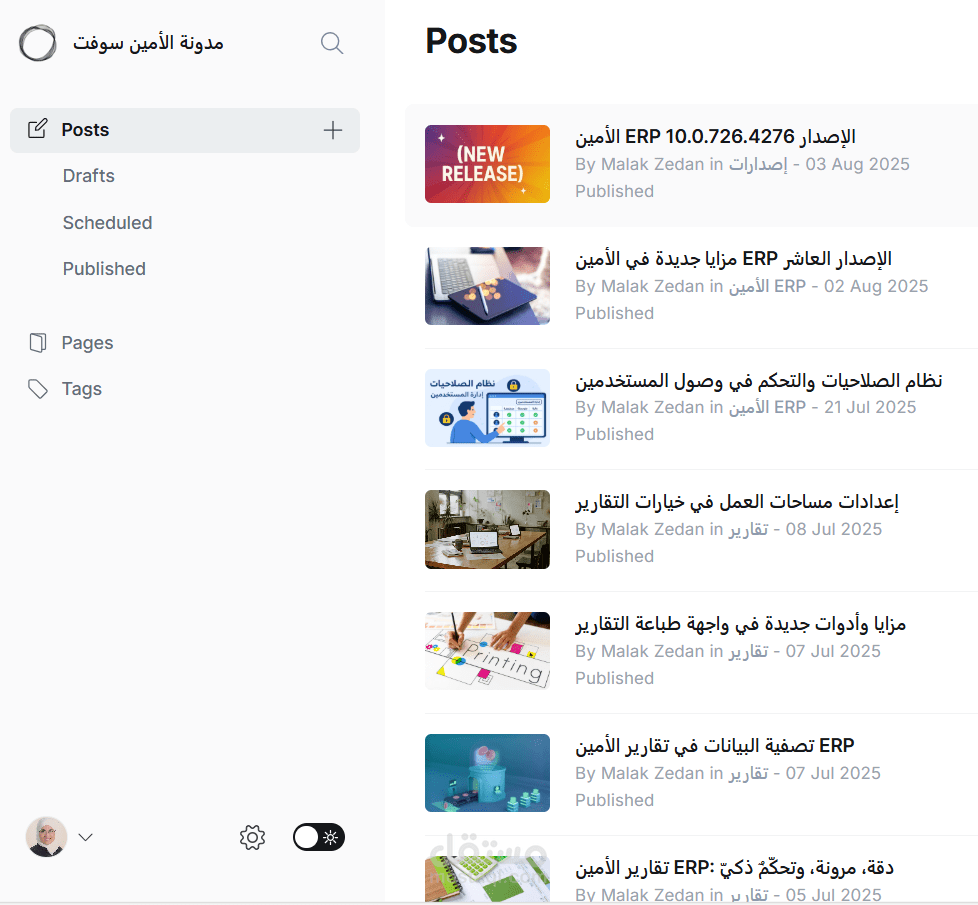
Task: Switch to the Drafts view
Action: 88,176
